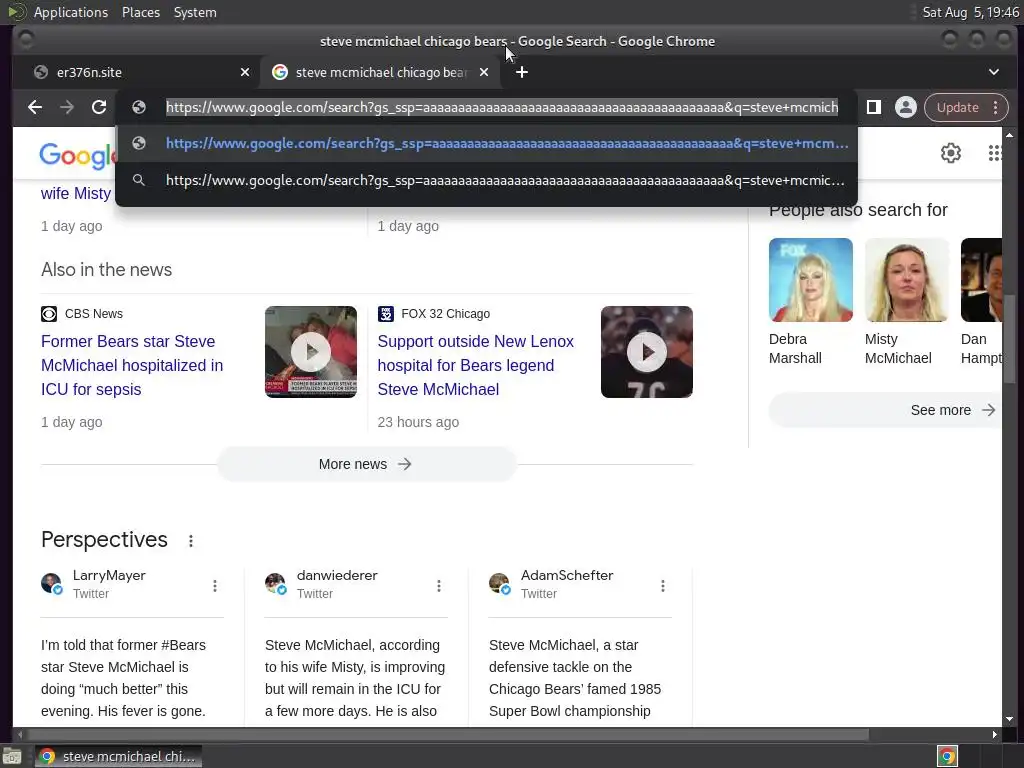Select the search-icon URL suggestion row
The height and width of the screenshot is (768, 1024).
(487, 180)
